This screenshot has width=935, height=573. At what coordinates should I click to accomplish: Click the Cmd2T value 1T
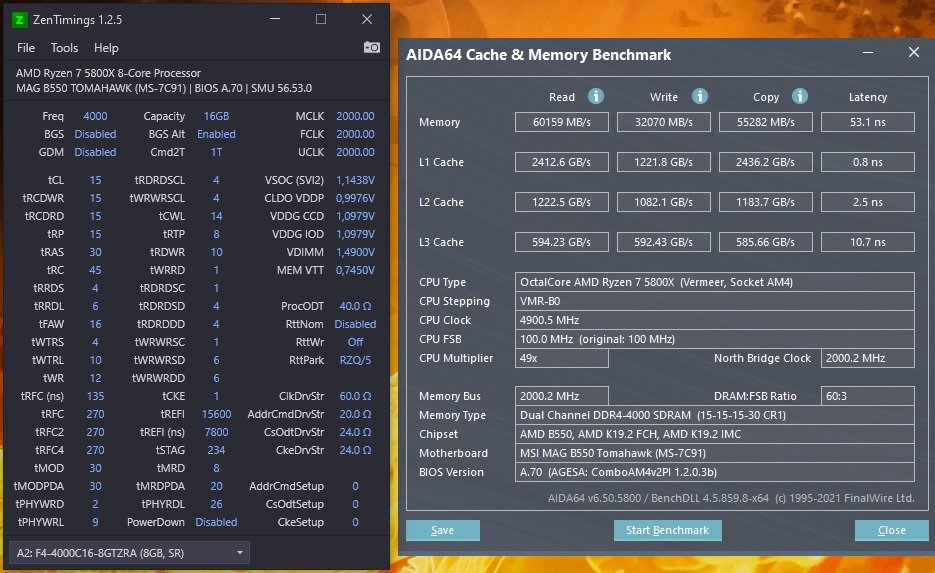coord(216,152)
